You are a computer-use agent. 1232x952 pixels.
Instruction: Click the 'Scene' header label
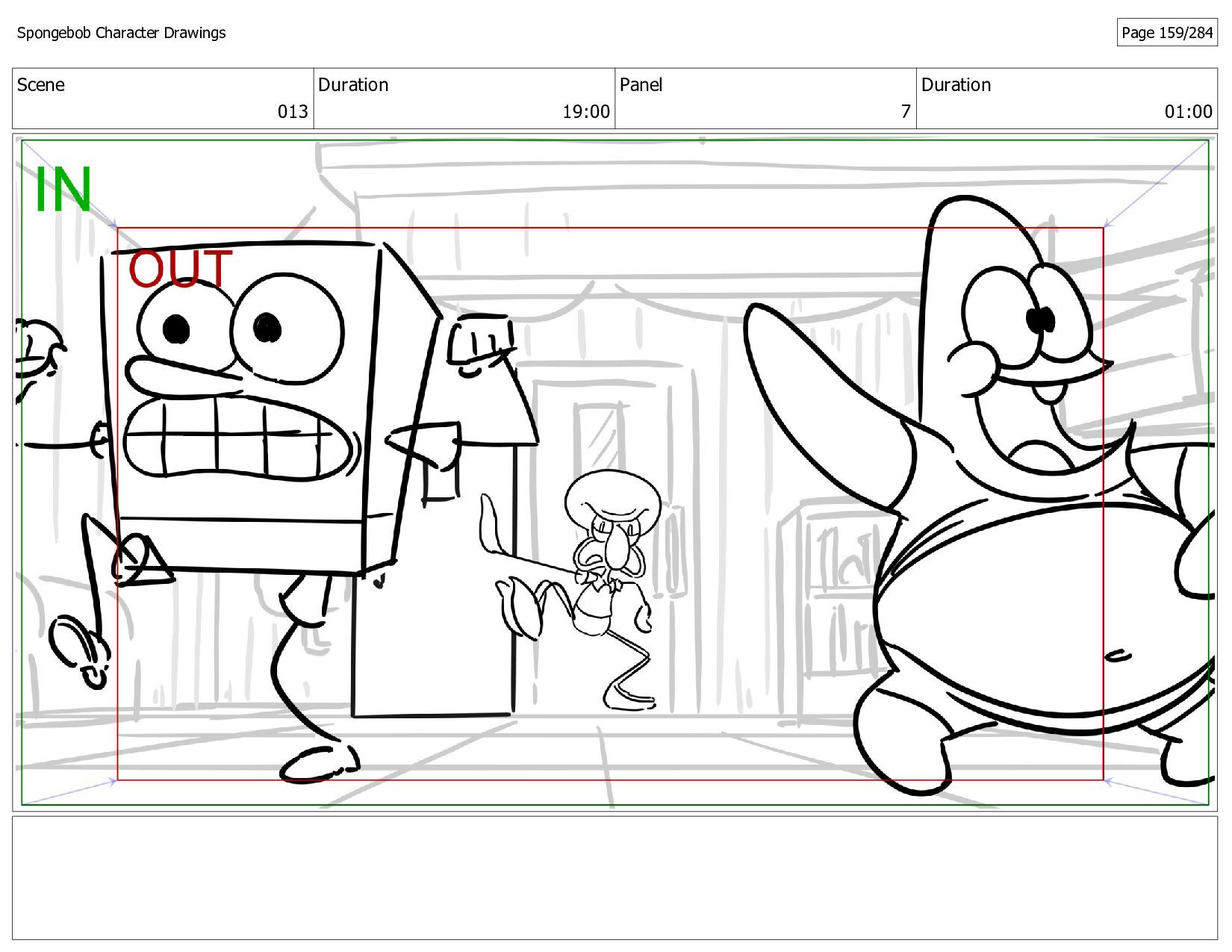click(x=41, y=85)
